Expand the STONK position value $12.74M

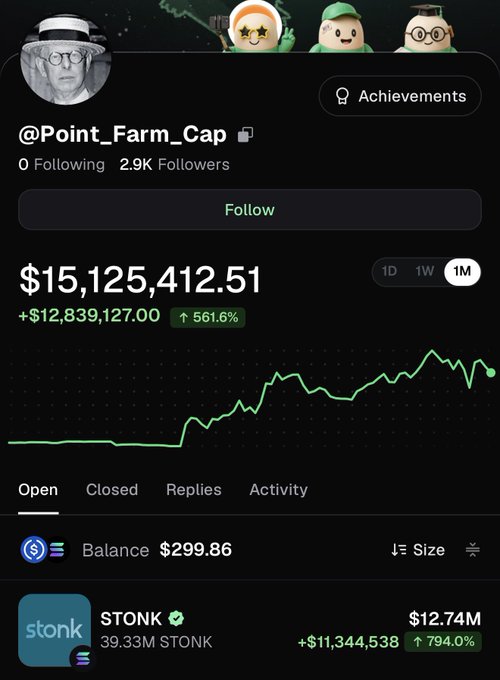pos(445,618)
